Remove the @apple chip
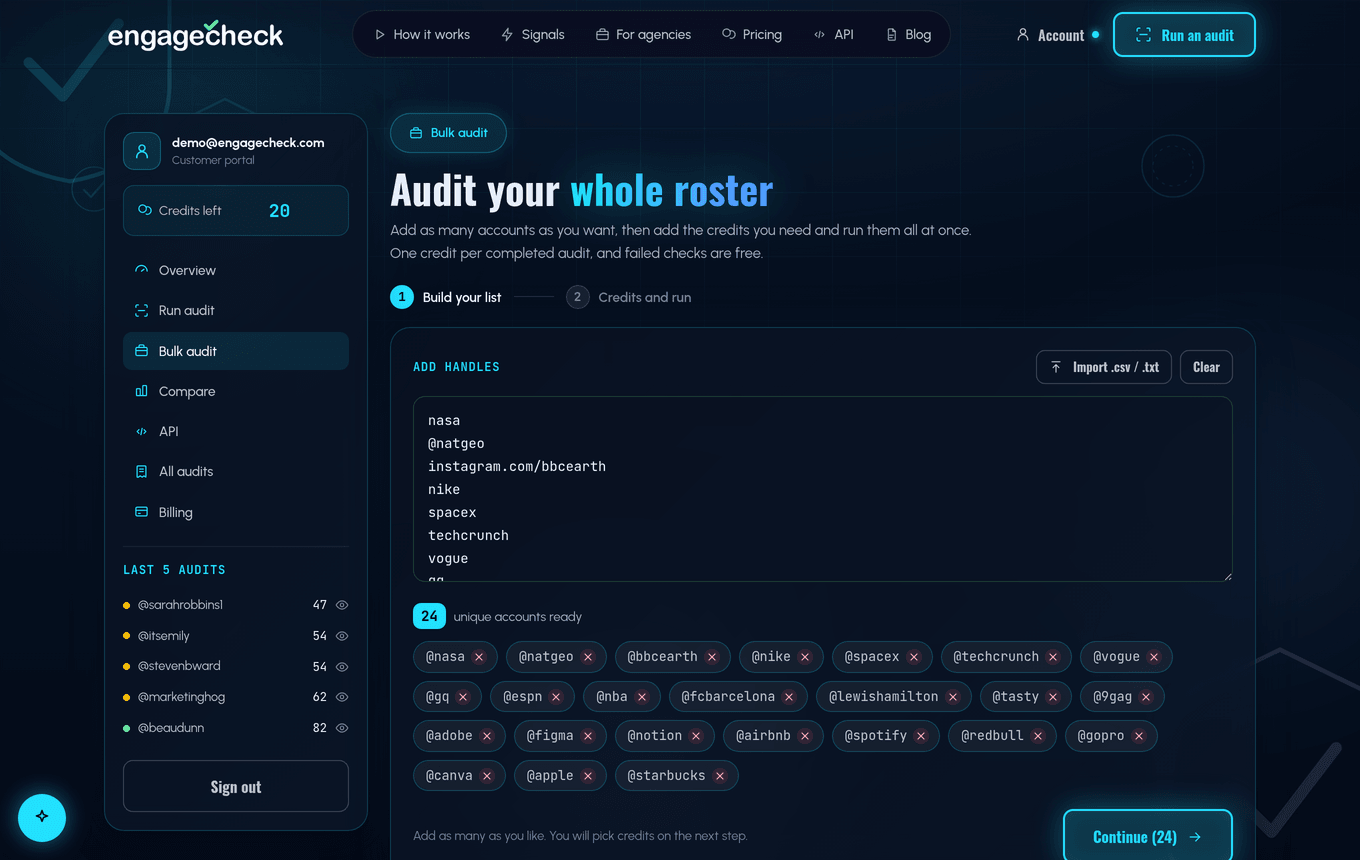Viewport: 1360px width, 860px height. point(588,776)
